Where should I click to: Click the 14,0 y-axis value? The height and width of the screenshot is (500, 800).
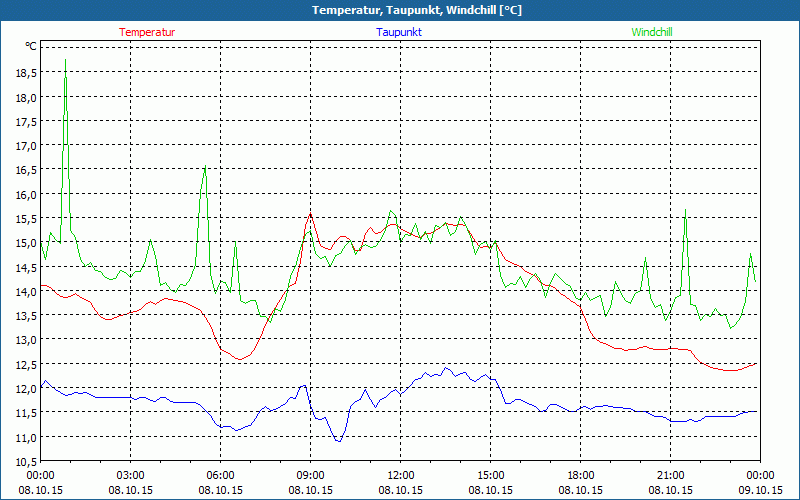27,292
